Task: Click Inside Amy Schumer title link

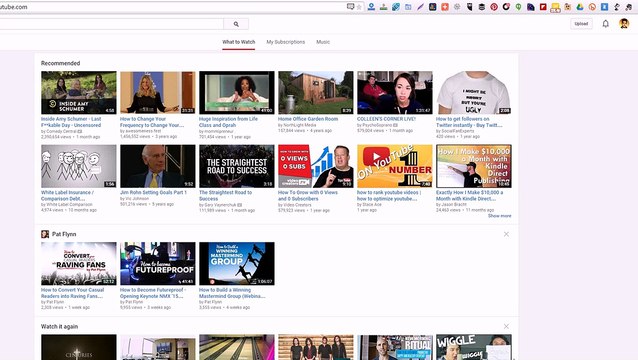Action: tap(71, 122)
